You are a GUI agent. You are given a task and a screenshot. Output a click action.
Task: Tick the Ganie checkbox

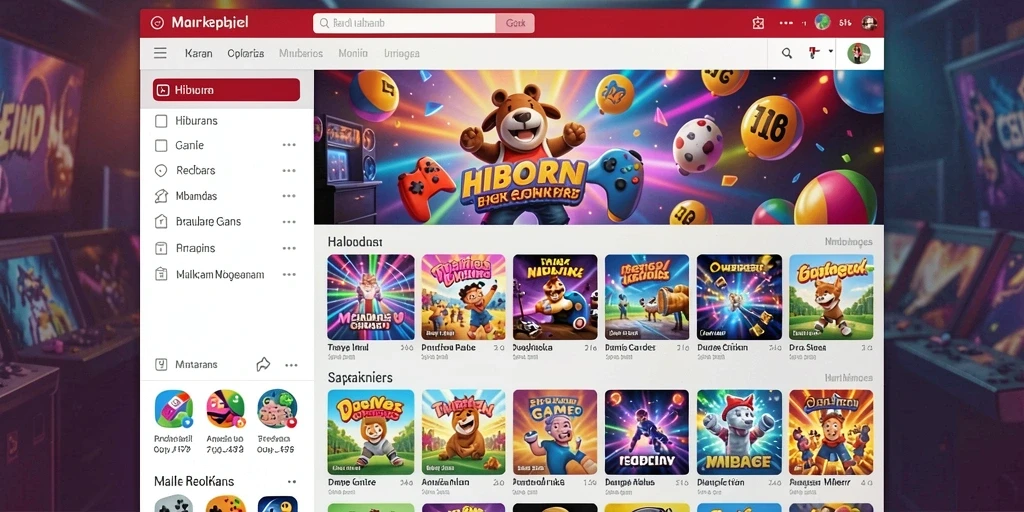[x=161, y=146]
